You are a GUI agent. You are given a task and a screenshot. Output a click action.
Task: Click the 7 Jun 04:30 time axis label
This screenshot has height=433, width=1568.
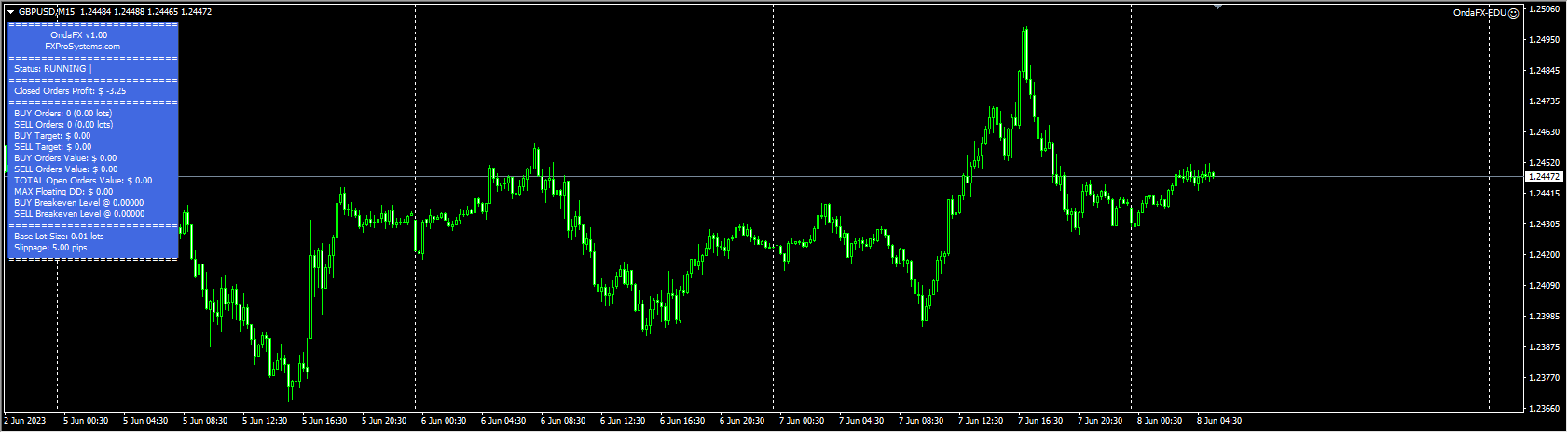pyautogui.click(x=861, y=421)
